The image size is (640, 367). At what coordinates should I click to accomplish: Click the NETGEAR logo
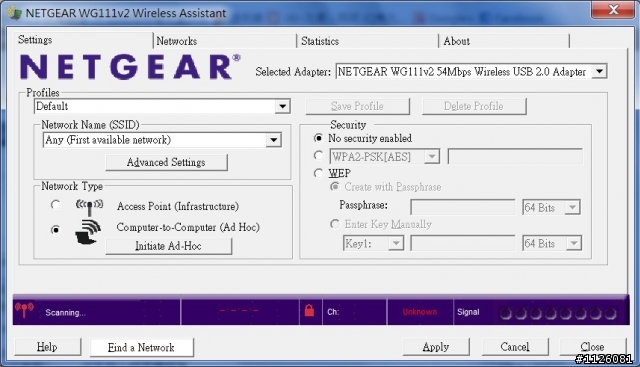[x=130, y=67]
